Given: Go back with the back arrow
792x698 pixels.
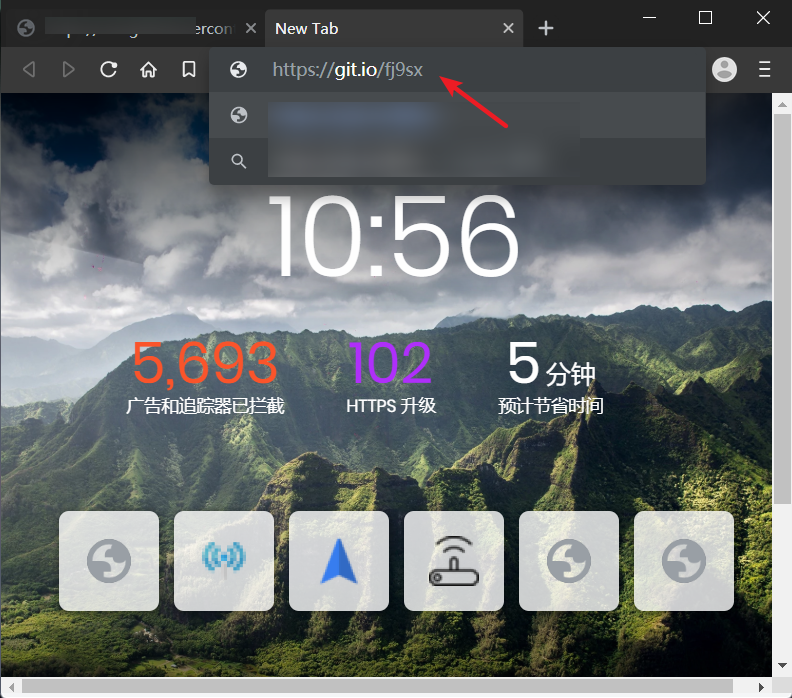Looking at the screenshot, I should [x=29, y=69].
